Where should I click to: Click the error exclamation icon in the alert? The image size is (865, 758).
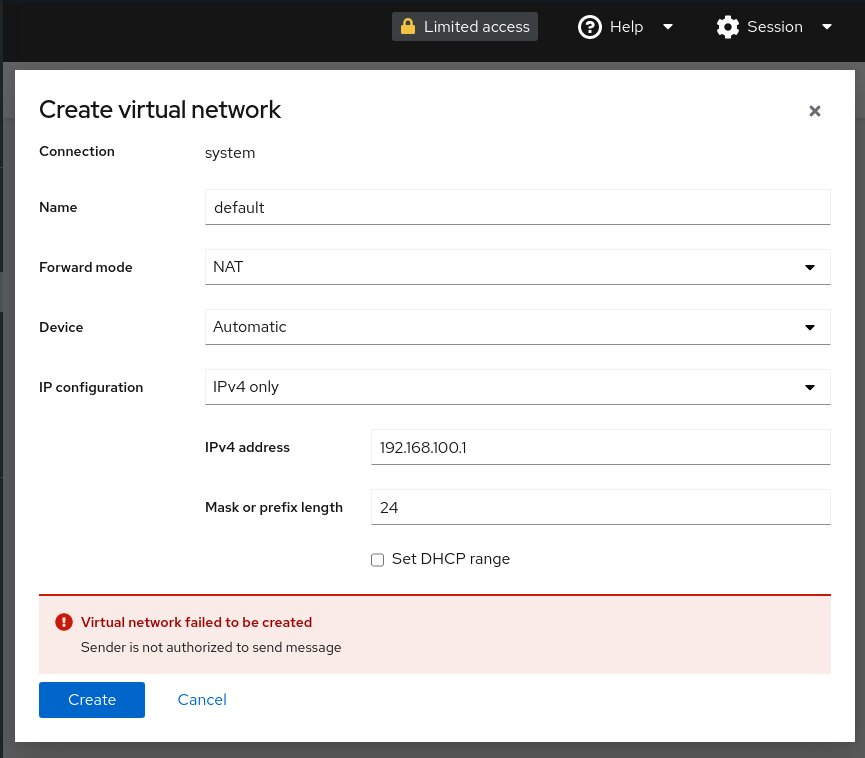(64, 621)
